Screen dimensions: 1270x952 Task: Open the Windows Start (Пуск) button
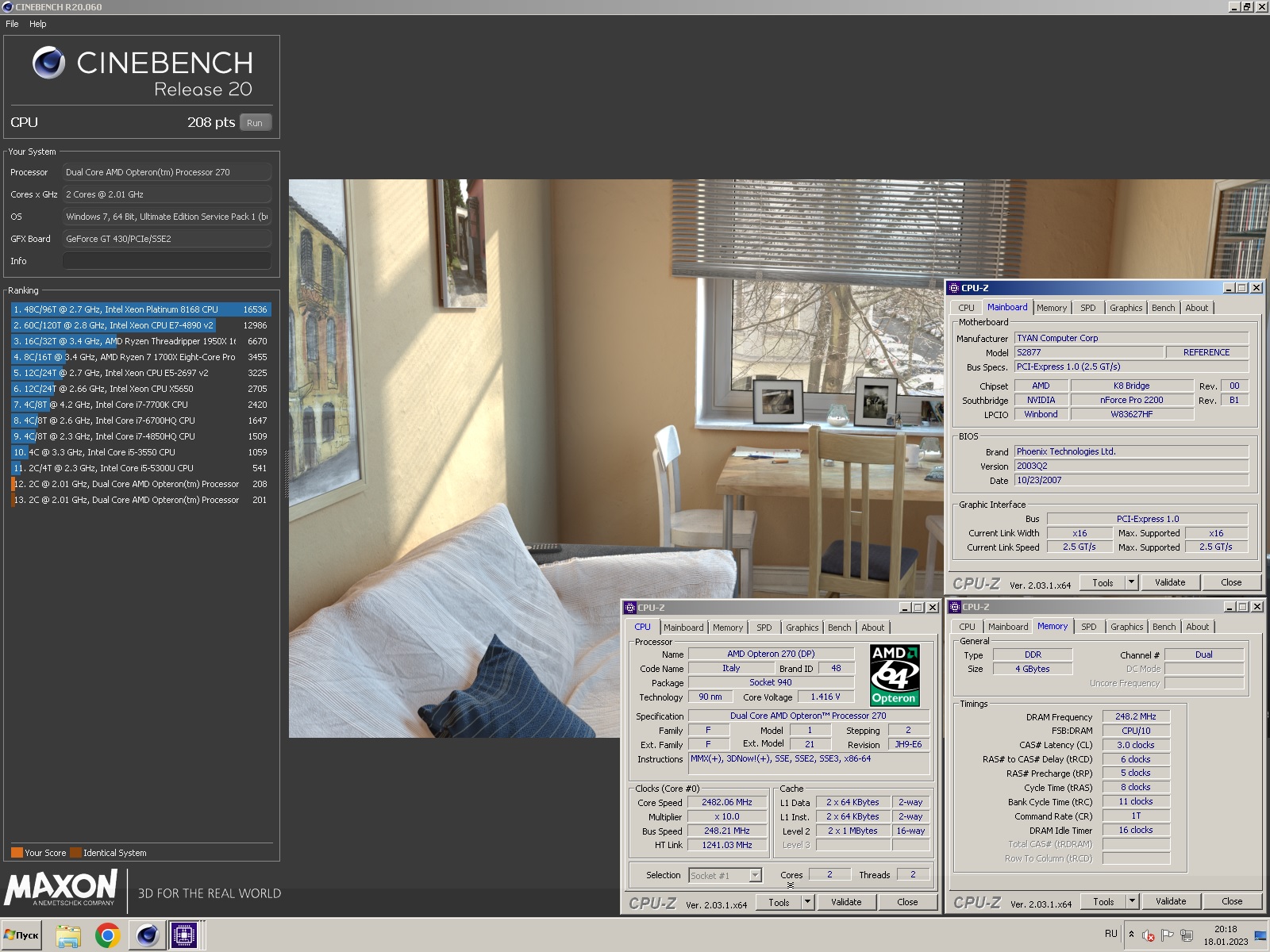tap(21, 935)
